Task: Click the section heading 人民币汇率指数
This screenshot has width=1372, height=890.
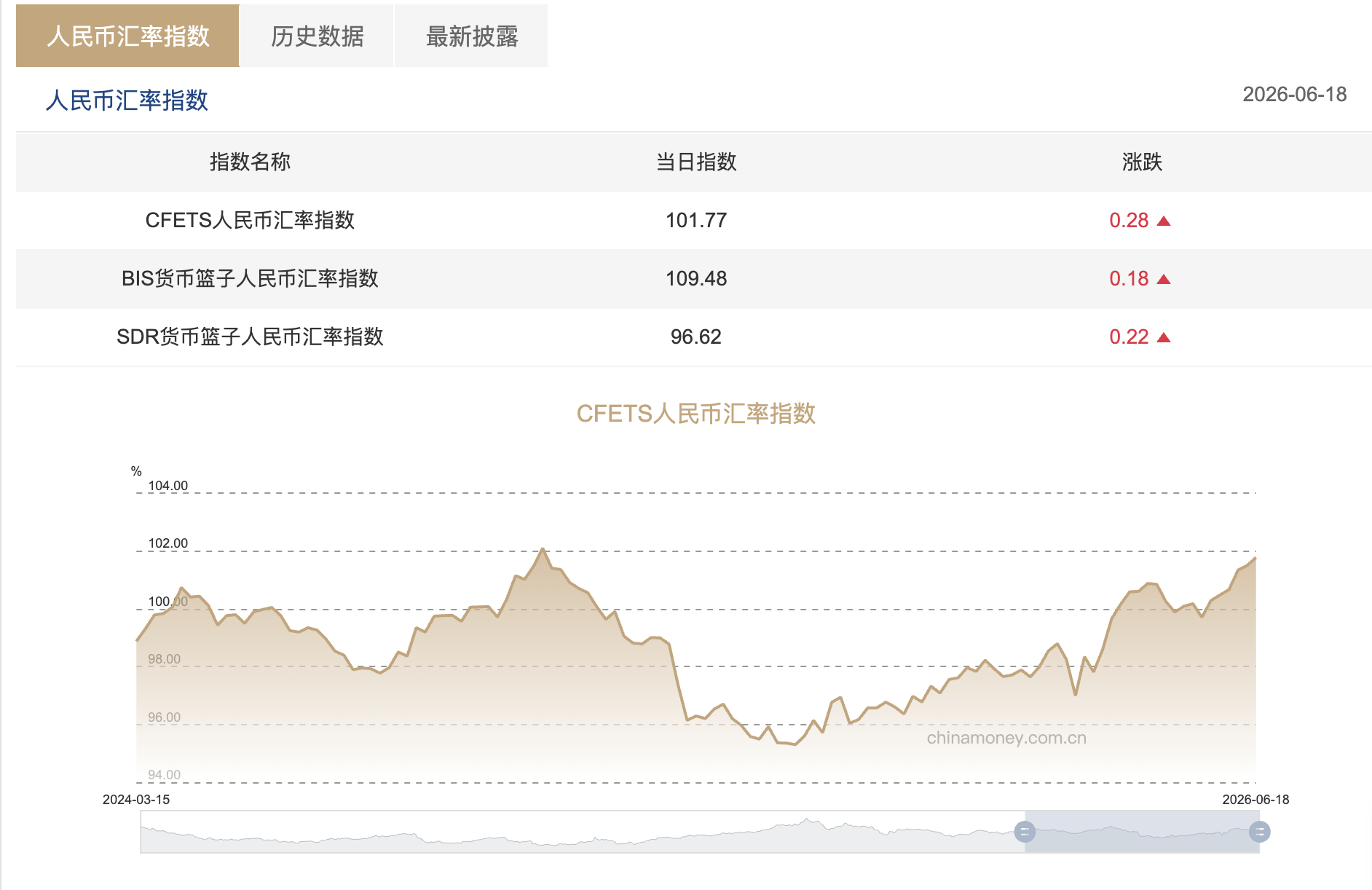Action: pos(127,101)
